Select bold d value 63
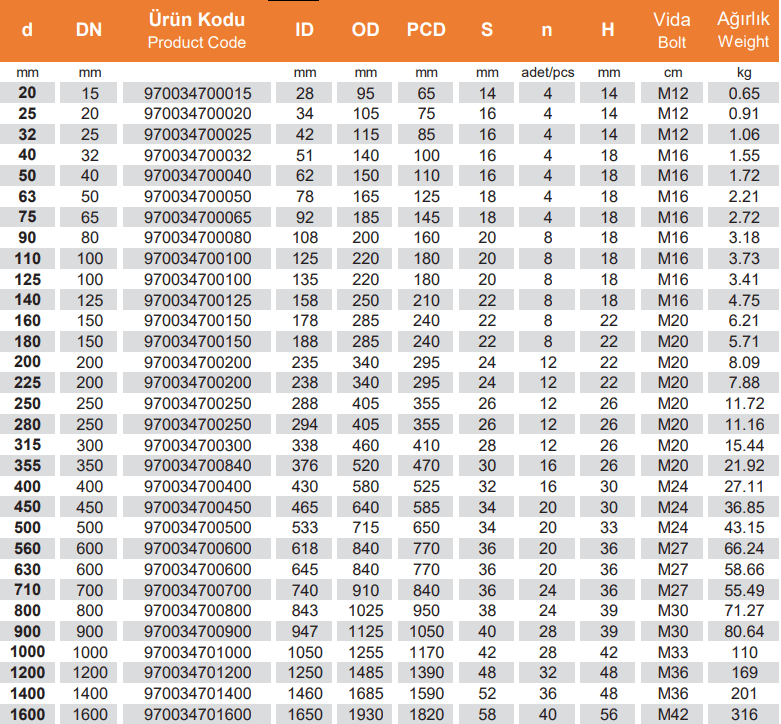The image size is (781, 724). 27,197
